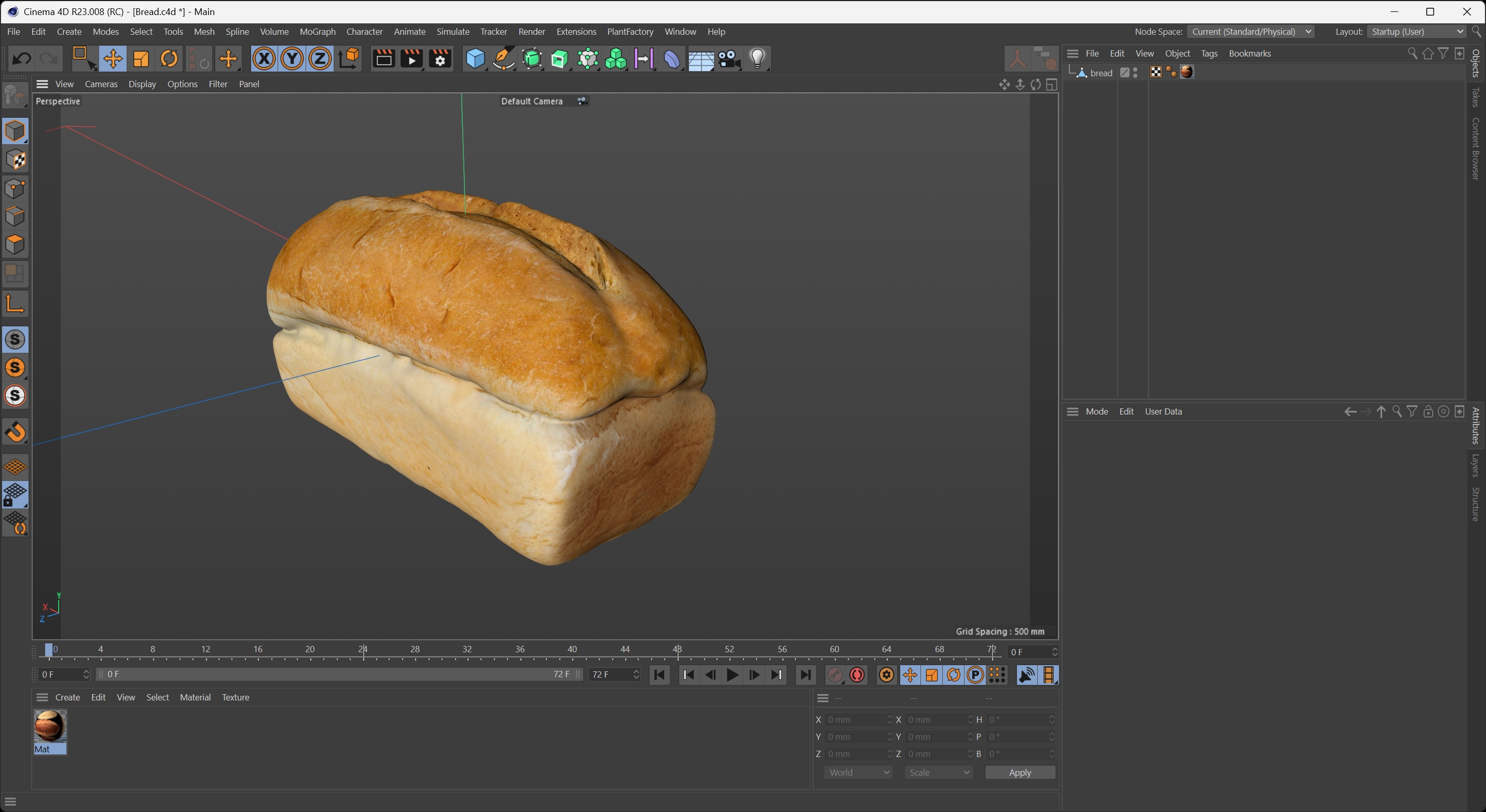The image size is (1486, 812).
Task: Toggle X axis lock
Action: [x=264, y=59]
